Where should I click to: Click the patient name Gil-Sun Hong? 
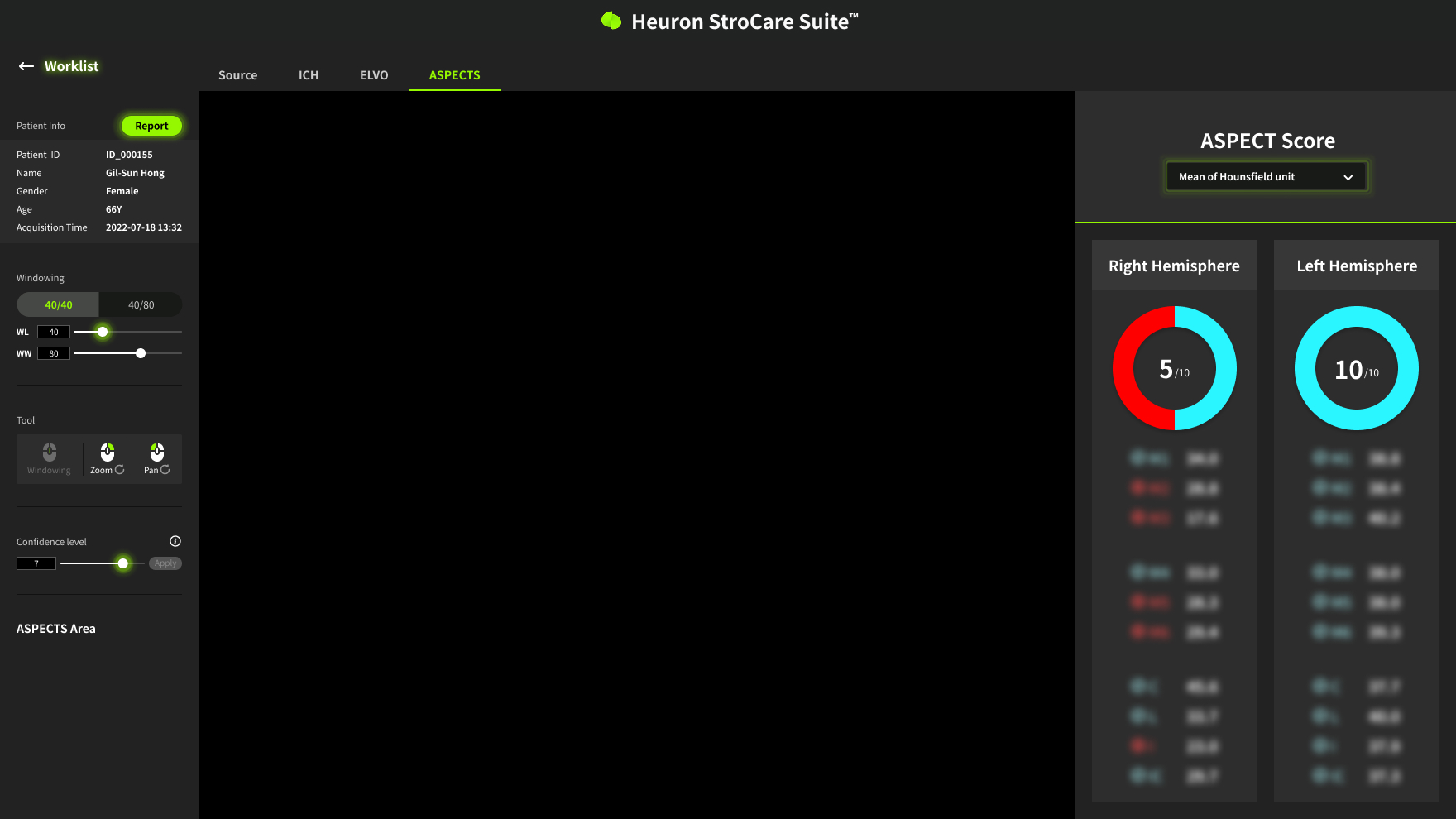(x=135, y=173)
